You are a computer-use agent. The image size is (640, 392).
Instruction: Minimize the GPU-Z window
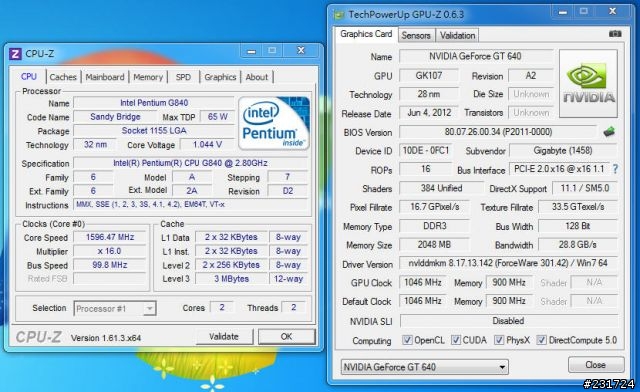pyautogui.click(x=563, y=12)
